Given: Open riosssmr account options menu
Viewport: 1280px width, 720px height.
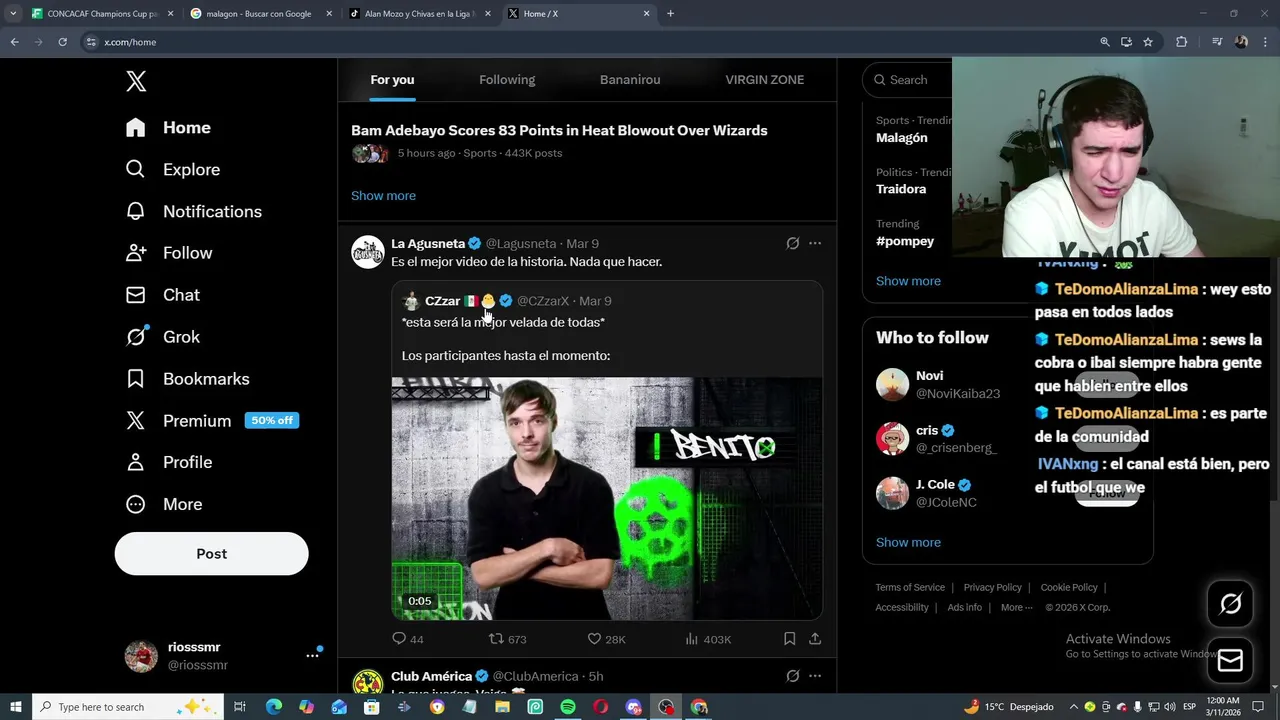Looking at the screenshot, I should [312, 656].
